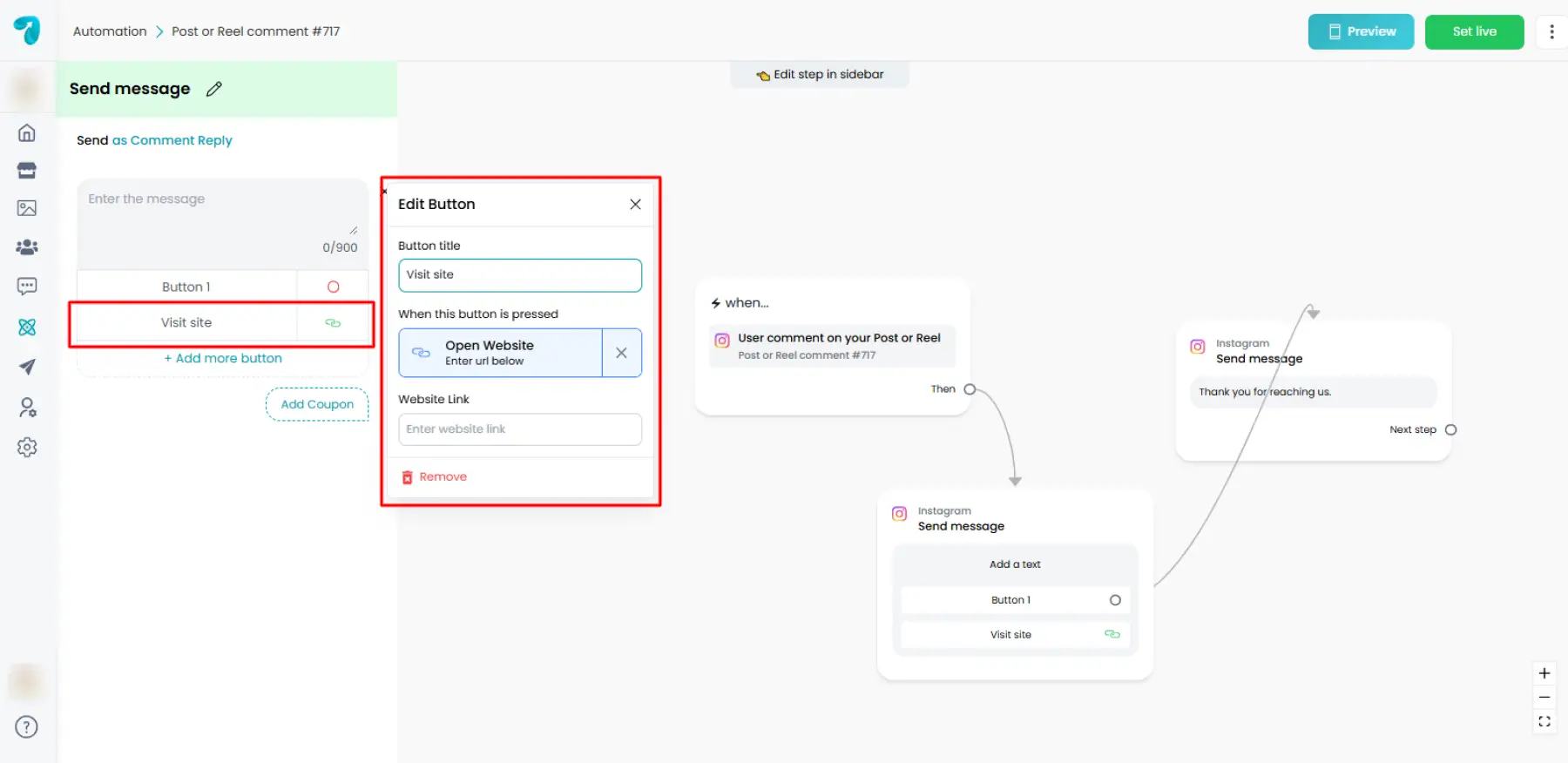Open the Home icon in sidebar
This screenshot has width=1568, height=763.
[27, 133]
